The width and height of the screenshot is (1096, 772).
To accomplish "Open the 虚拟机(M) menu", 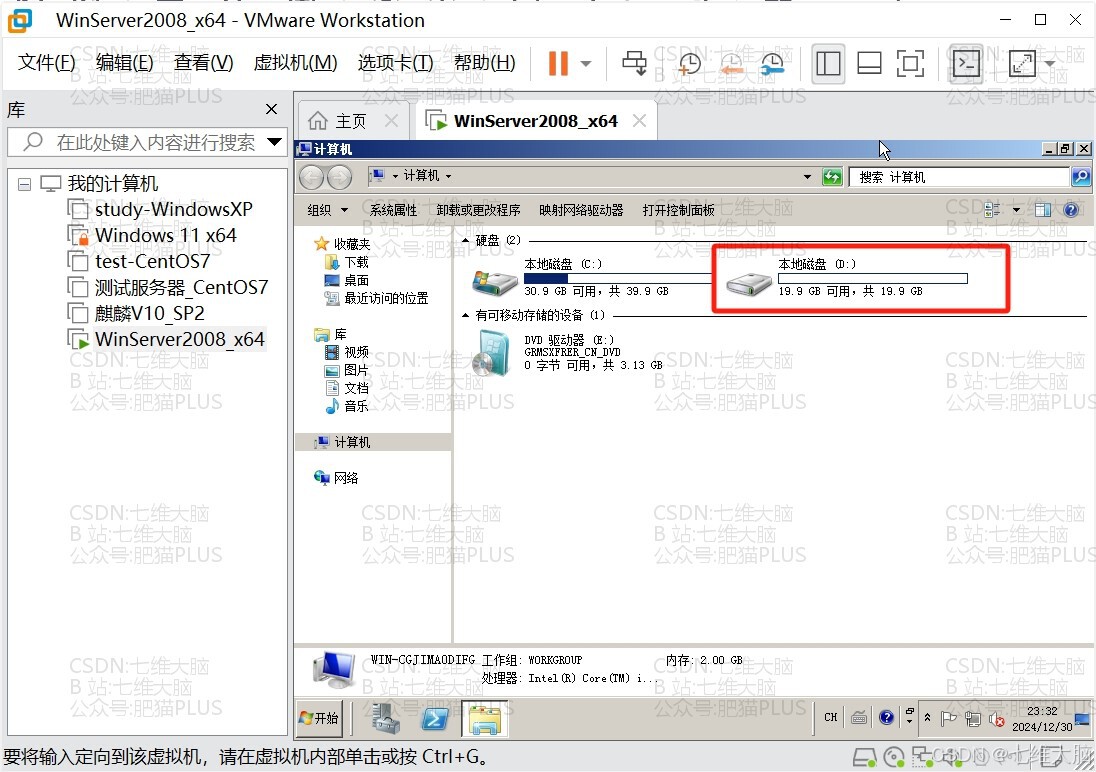I will coord(296,63).
